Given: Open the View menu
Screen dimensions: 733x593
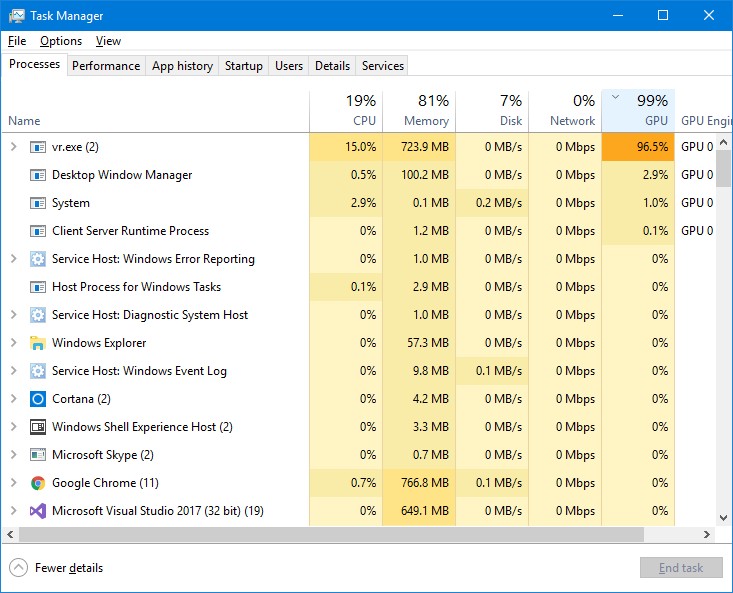Looking at the screenshot, I should pos(108,41).
